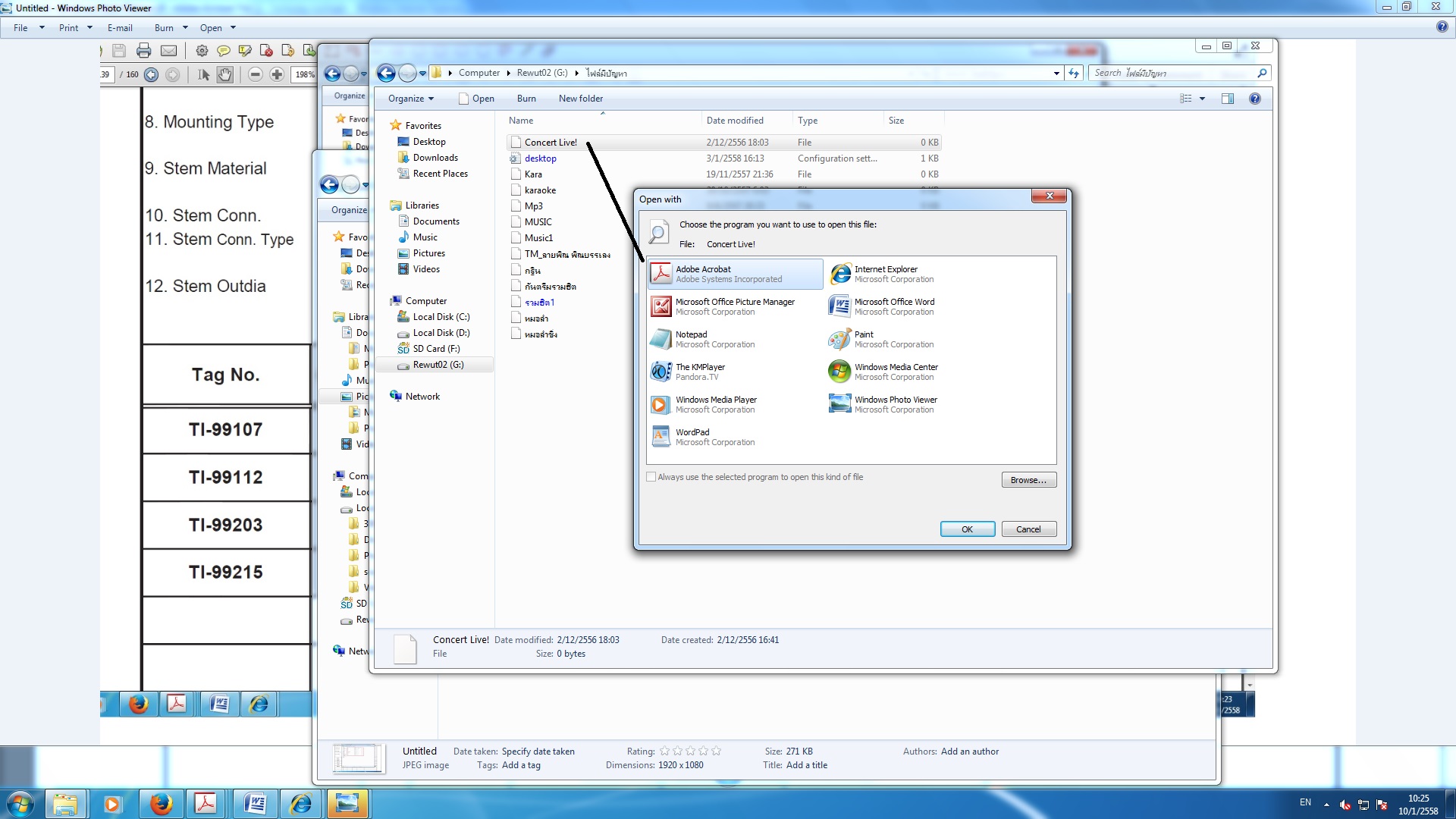Viewport: 1456px width, 819px height.
Task: Click 'Add an author' field
Action: (969, 752)
